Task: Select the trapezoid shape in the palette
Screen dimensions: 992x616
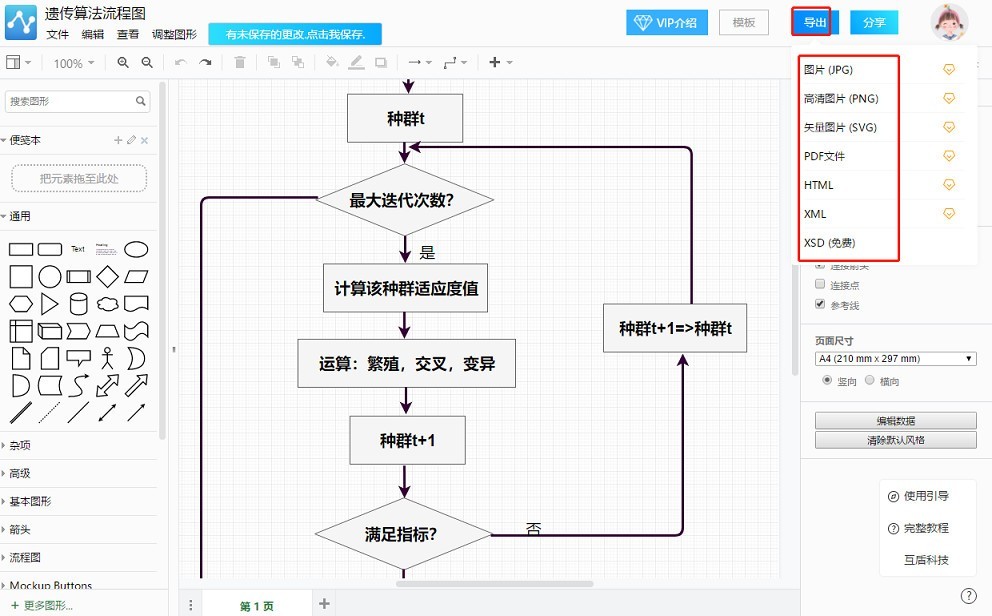Action: (x=108, y=331)
